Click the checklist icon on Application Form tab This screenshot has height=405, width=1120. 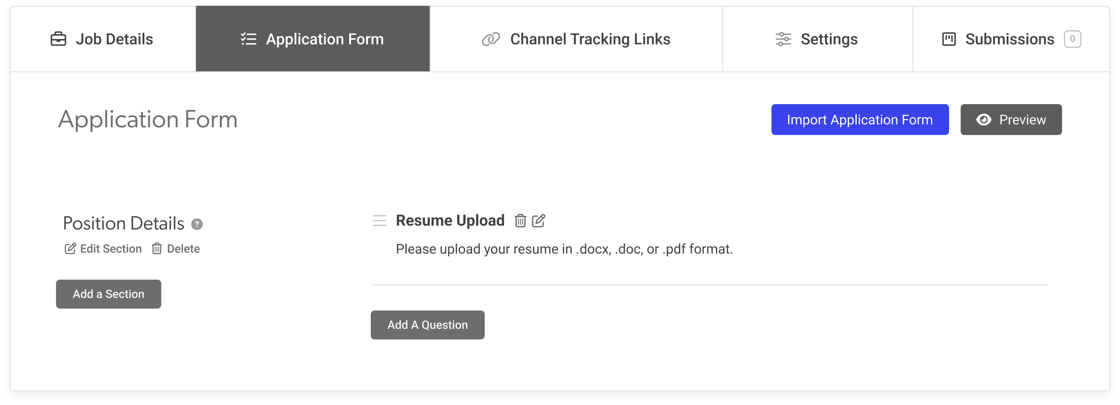pyautogui.click(x=248, y=39)
